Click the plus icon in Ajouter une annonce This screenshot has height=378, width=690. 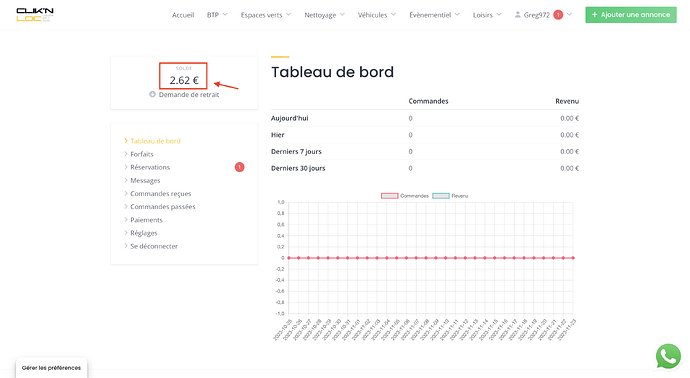(595, 15)
